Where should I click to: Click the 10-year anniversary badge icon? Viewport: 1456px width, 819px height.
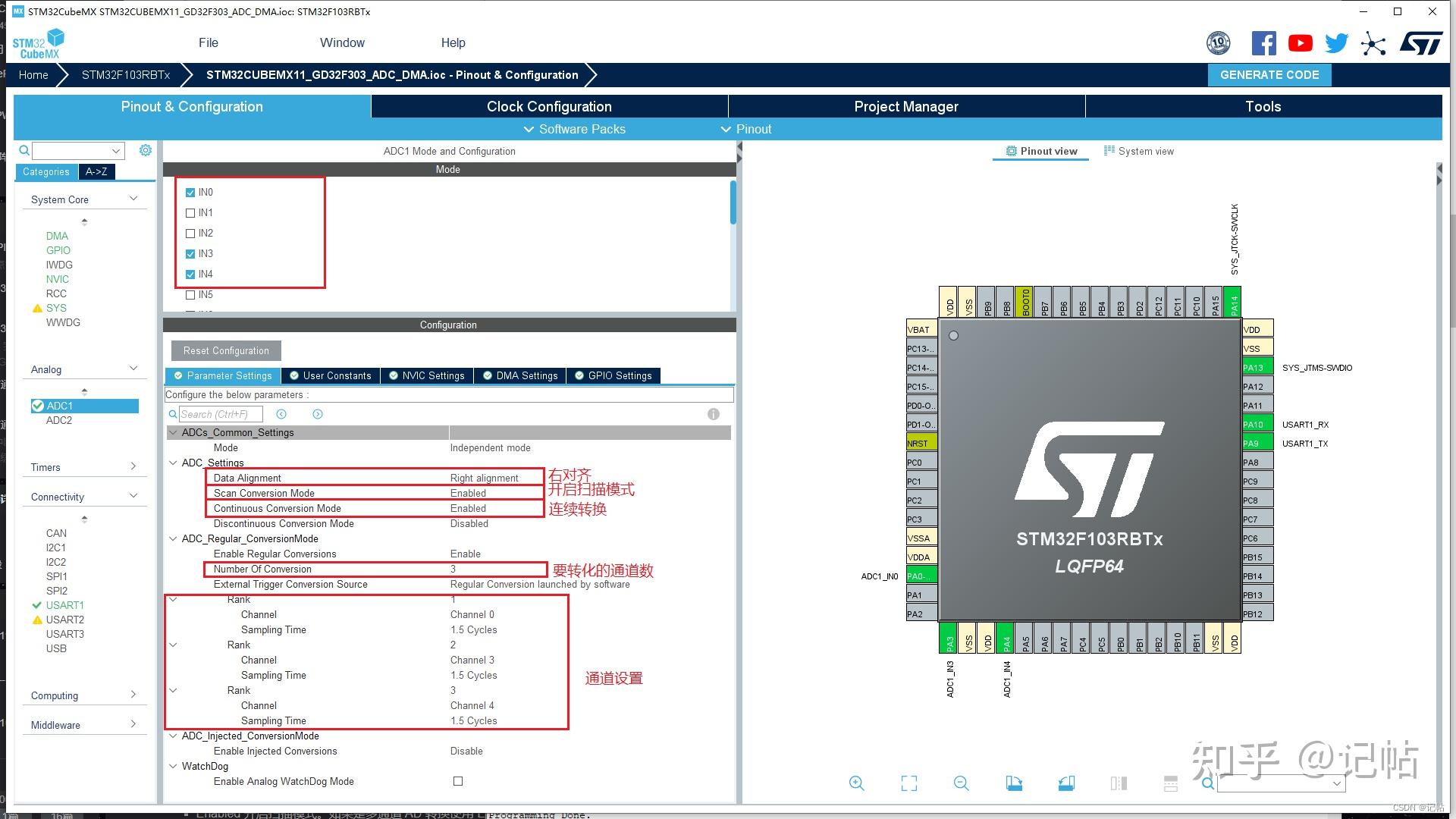click(x=1218, y=43)
